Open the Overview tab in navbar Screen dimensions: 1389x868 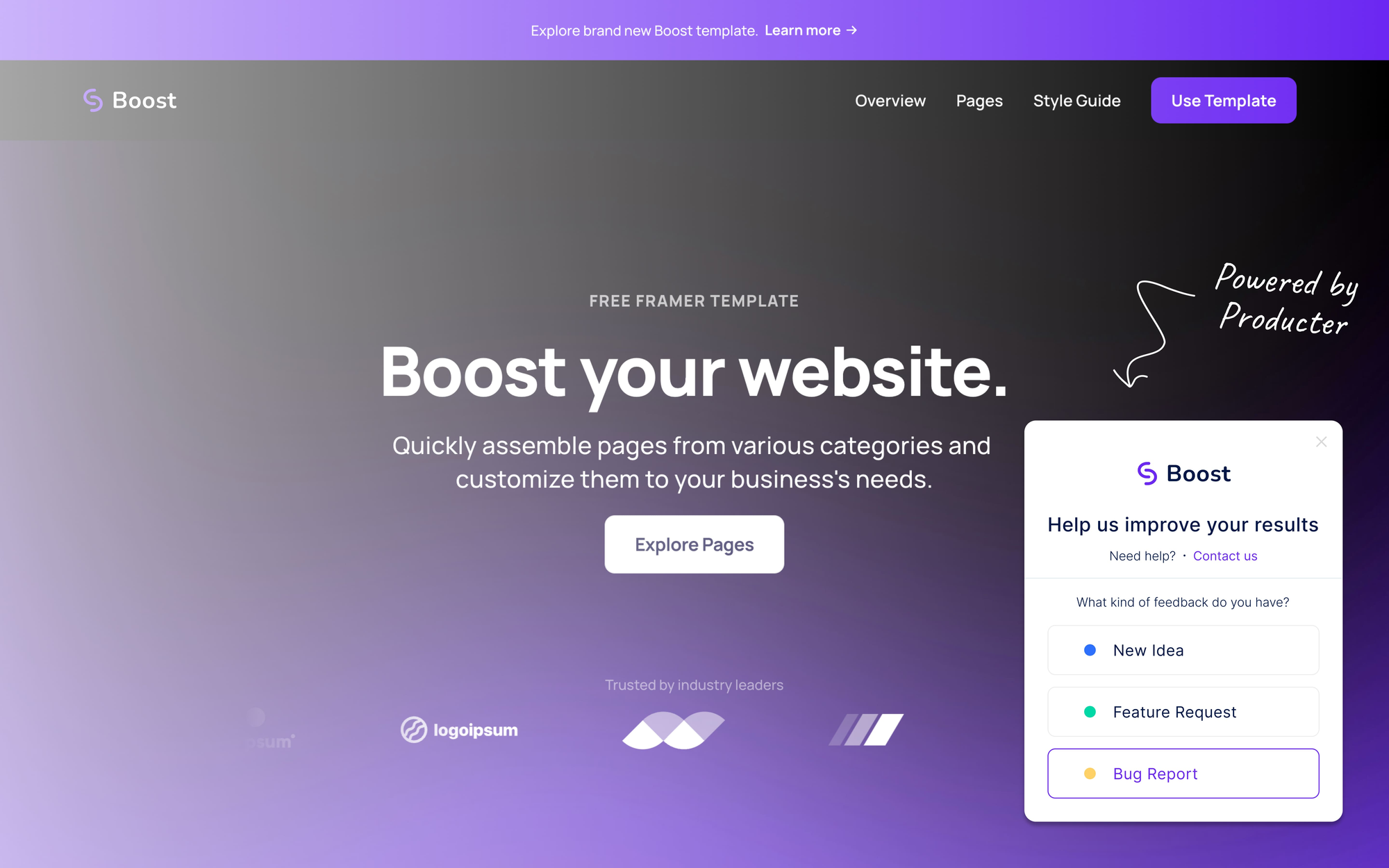[x=889, y=100]
